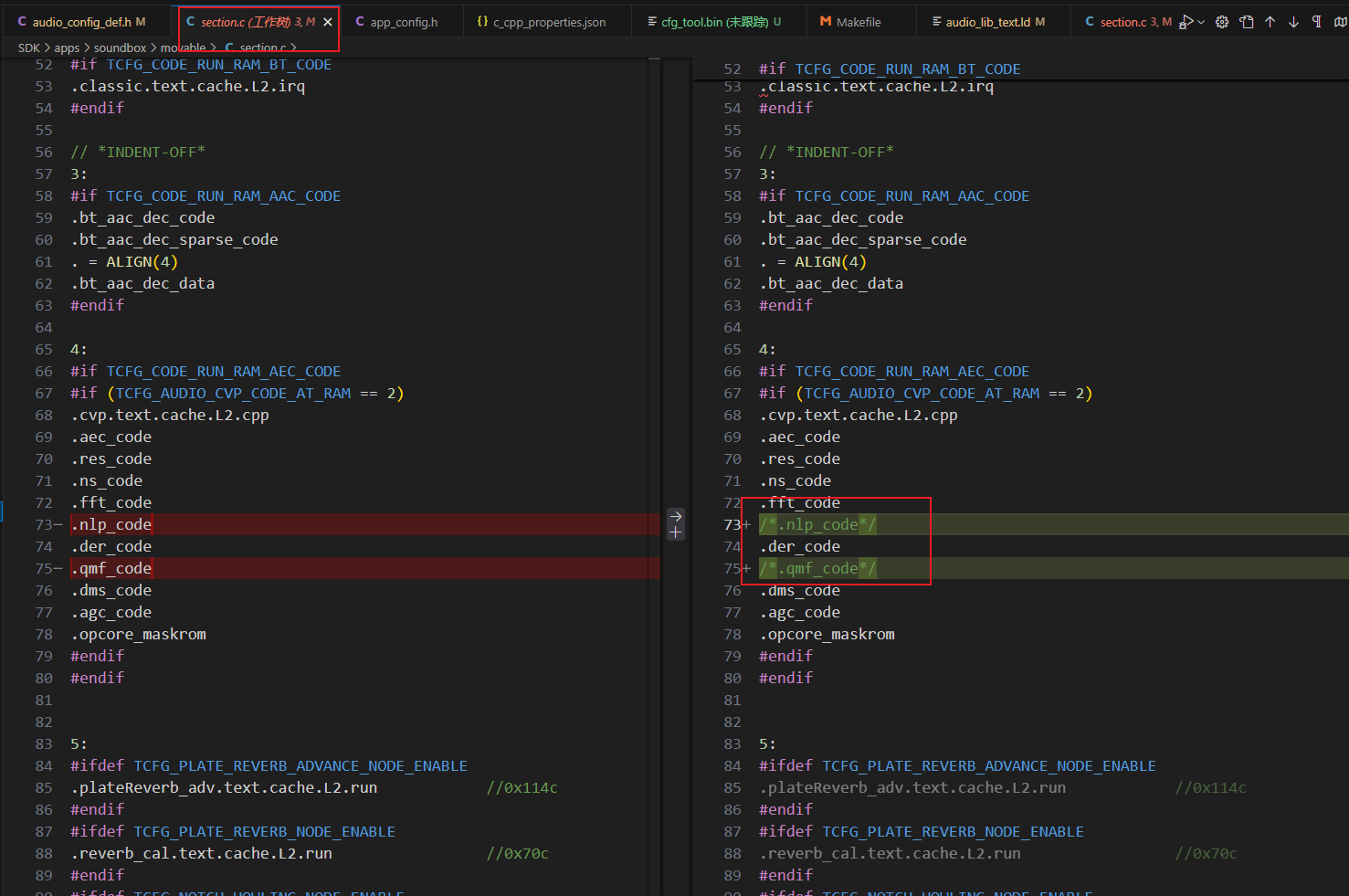Image resolution: width=1349 pixels, height=896 pixels.
Task: Revert the .nlp_code change with arrow icon
Action: (676, 517)
